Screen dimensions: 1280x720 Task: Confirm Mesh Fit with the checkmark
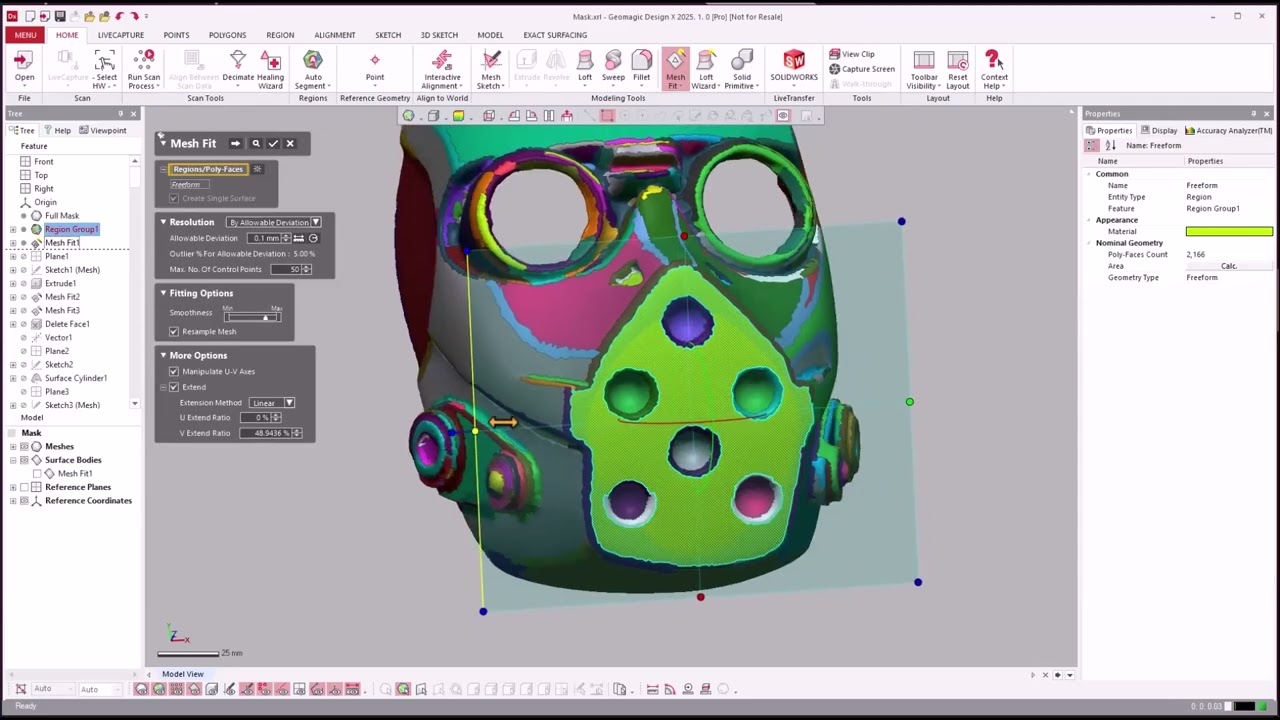(273, 143)
